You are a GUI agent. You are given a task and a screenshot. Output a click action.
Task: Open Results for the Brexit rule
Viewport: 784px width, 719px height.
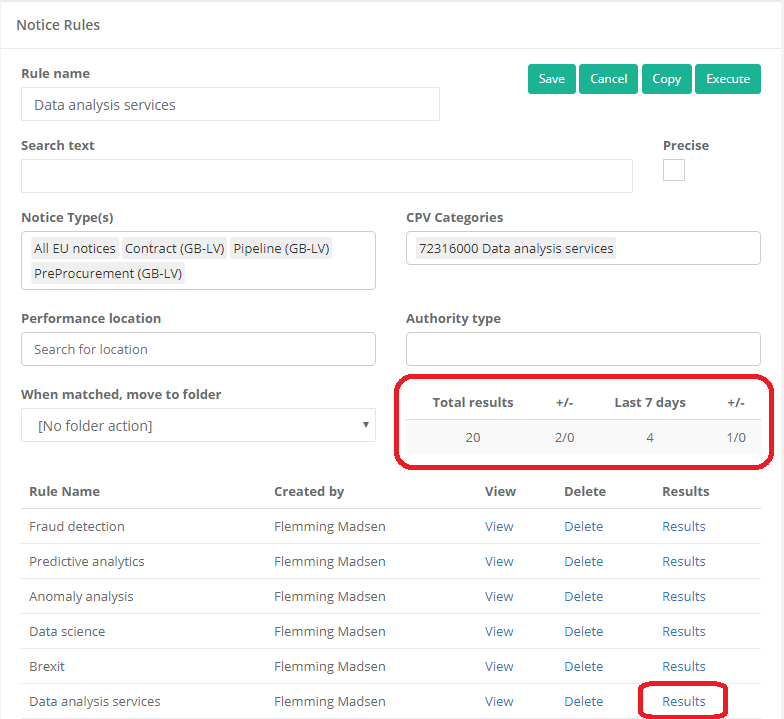click(x=683, y=666)
